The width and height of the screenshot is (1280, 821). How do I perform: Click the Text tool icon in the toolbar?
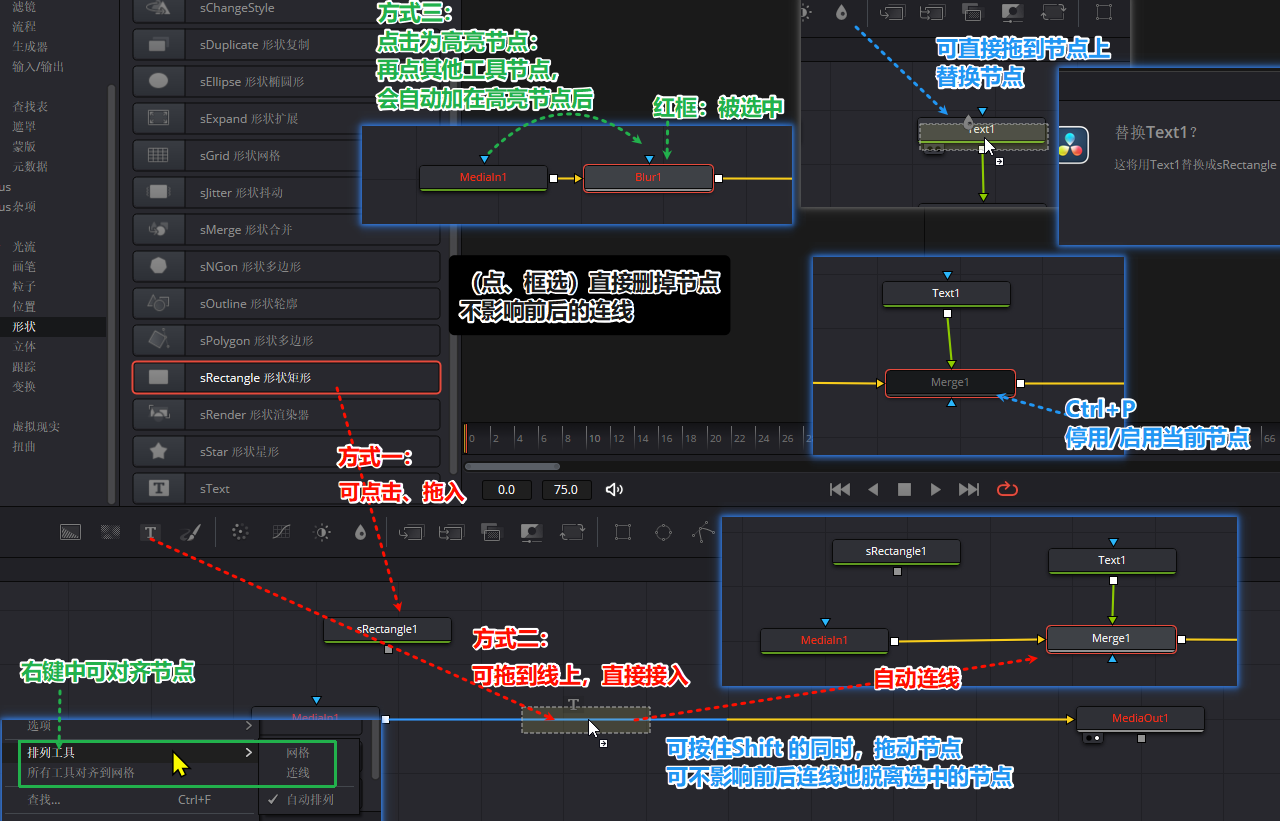(150, 533)
